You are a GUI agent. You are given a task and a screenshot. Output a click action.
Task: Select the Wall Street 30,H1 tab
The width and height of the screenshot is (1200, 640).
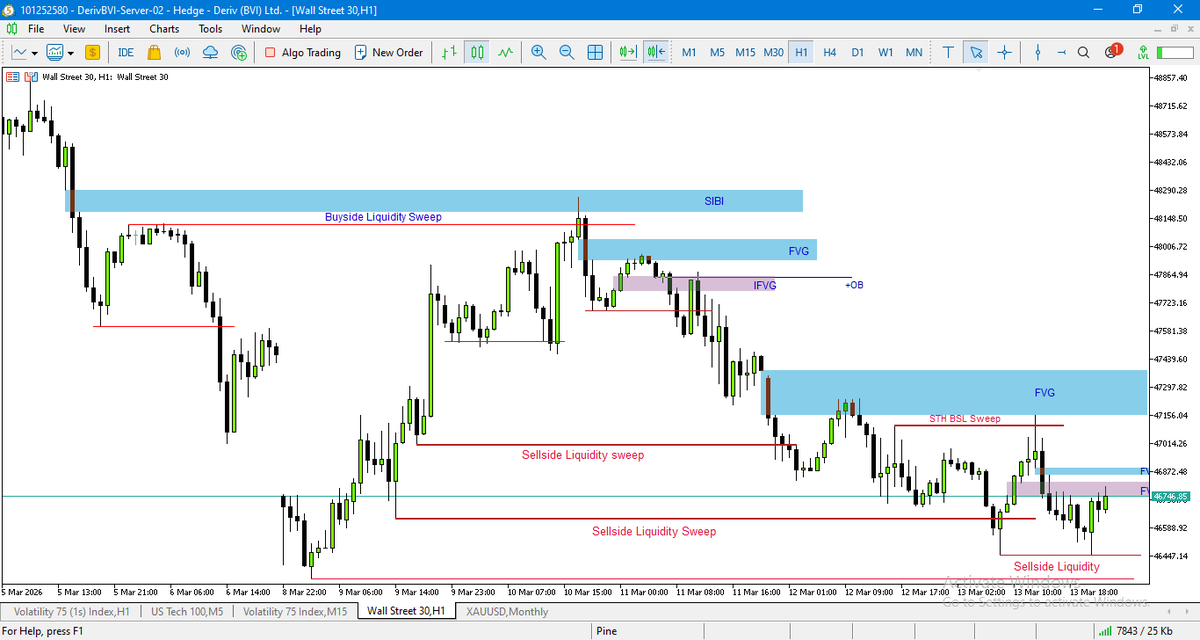point(406,611)
